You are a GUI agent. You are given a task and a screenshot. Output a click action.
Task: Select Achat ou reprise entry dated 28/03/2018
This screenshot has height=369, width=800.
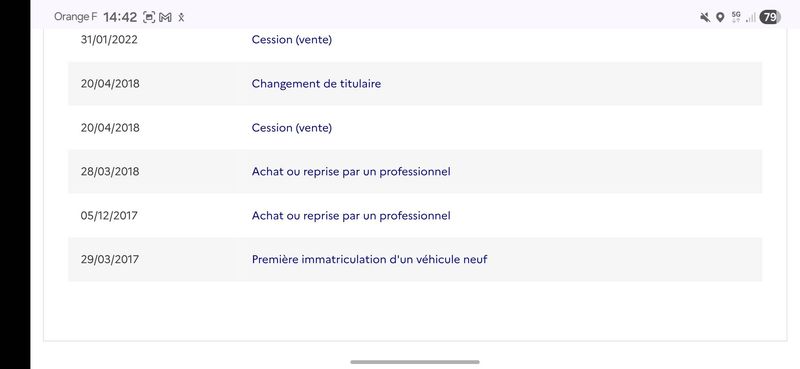351,171
